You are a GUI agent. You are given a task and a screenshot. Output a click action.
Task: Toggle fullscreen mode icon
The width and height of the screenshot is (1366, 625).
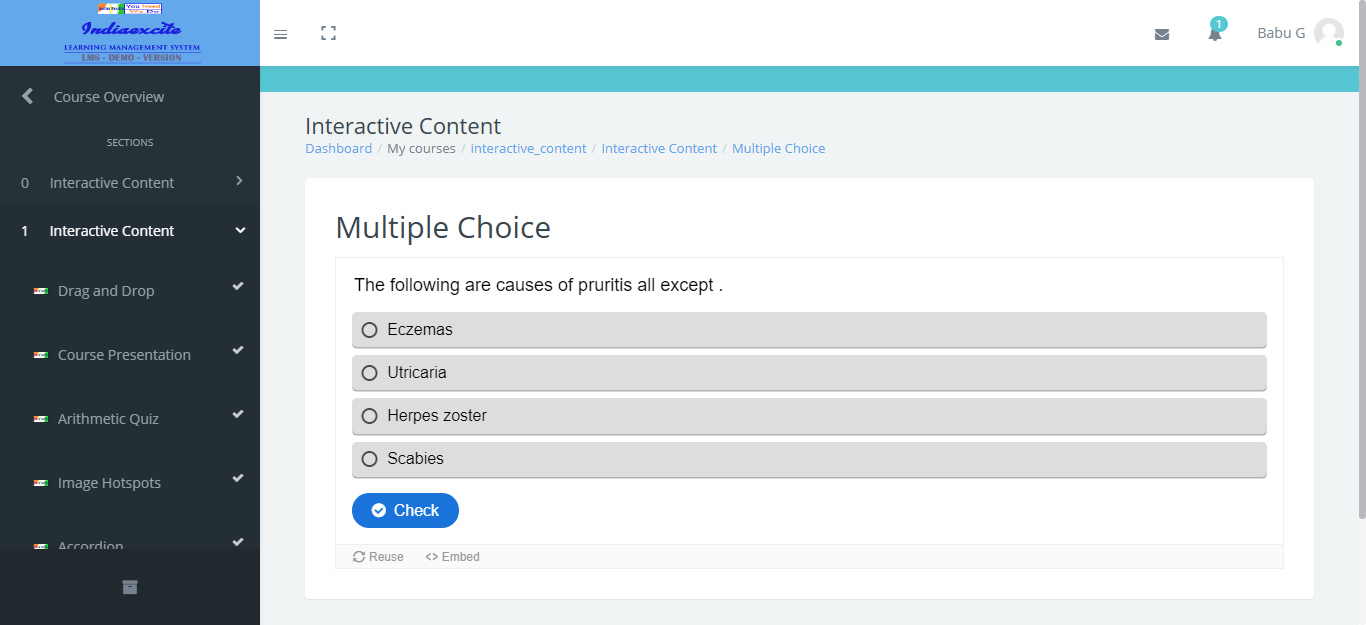[328, 33]
